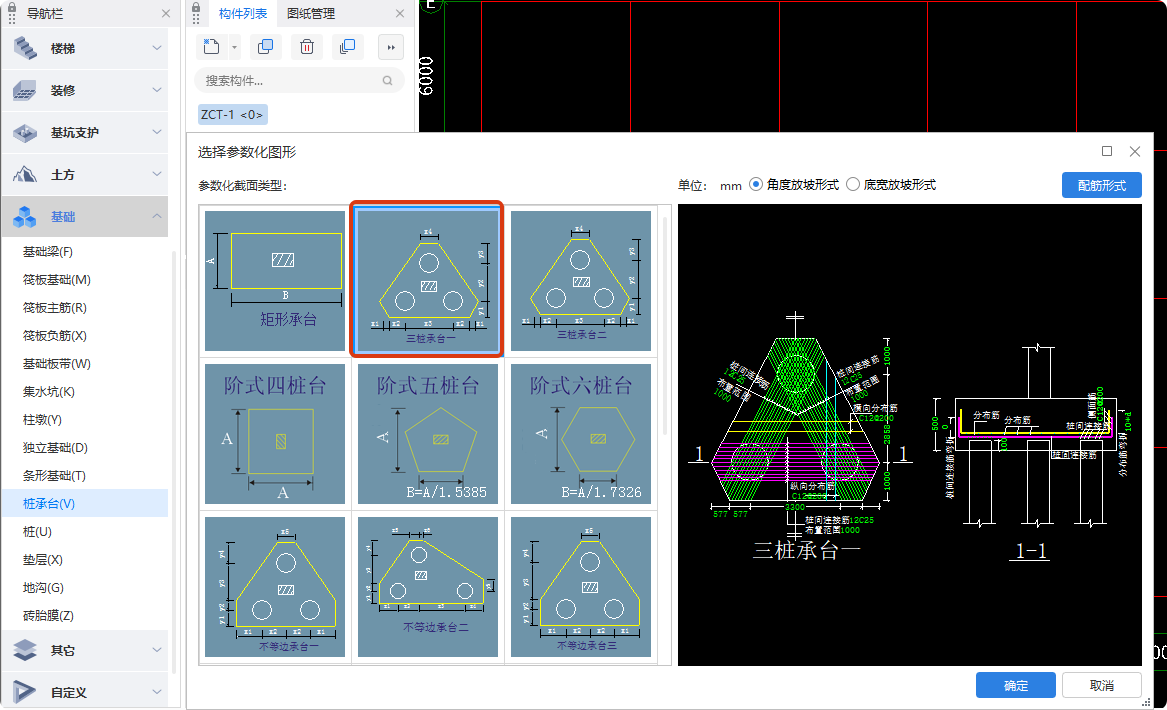The image size is (1167, 710).
Task: Click the delete trash icon
Action: click(x=307, y=47)
